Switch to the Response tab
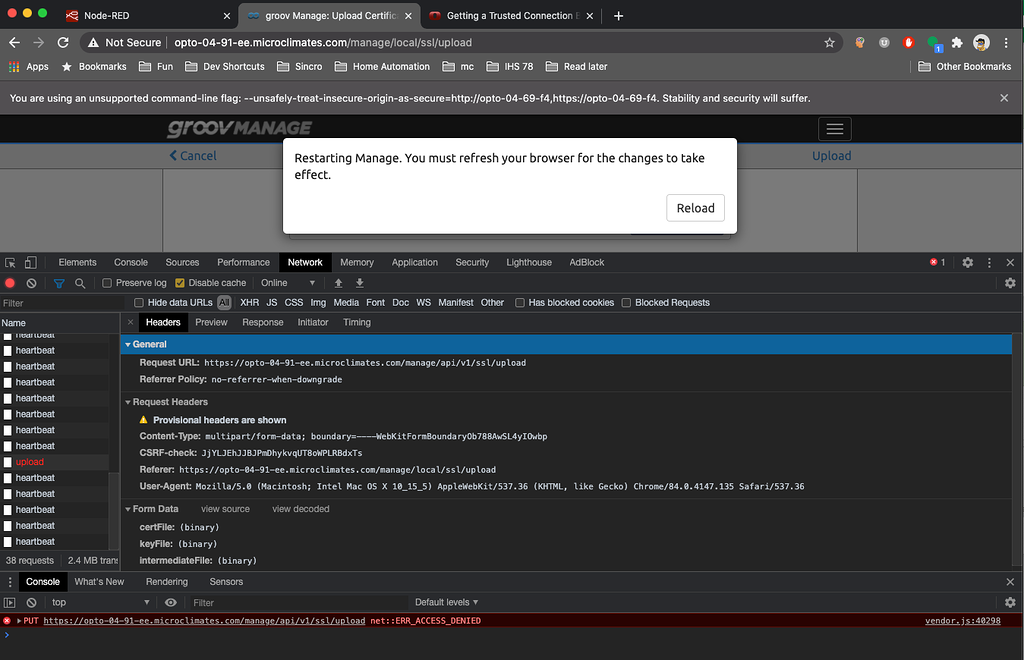This screenshot has height=660, width=1024. tap(262, 322)
